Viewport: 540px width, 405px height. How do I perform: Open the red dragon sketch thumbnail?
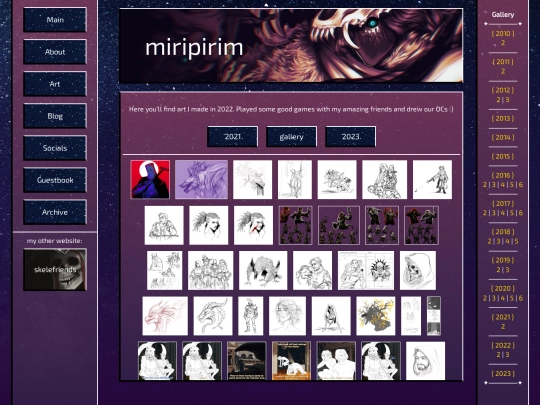point(165,316)
